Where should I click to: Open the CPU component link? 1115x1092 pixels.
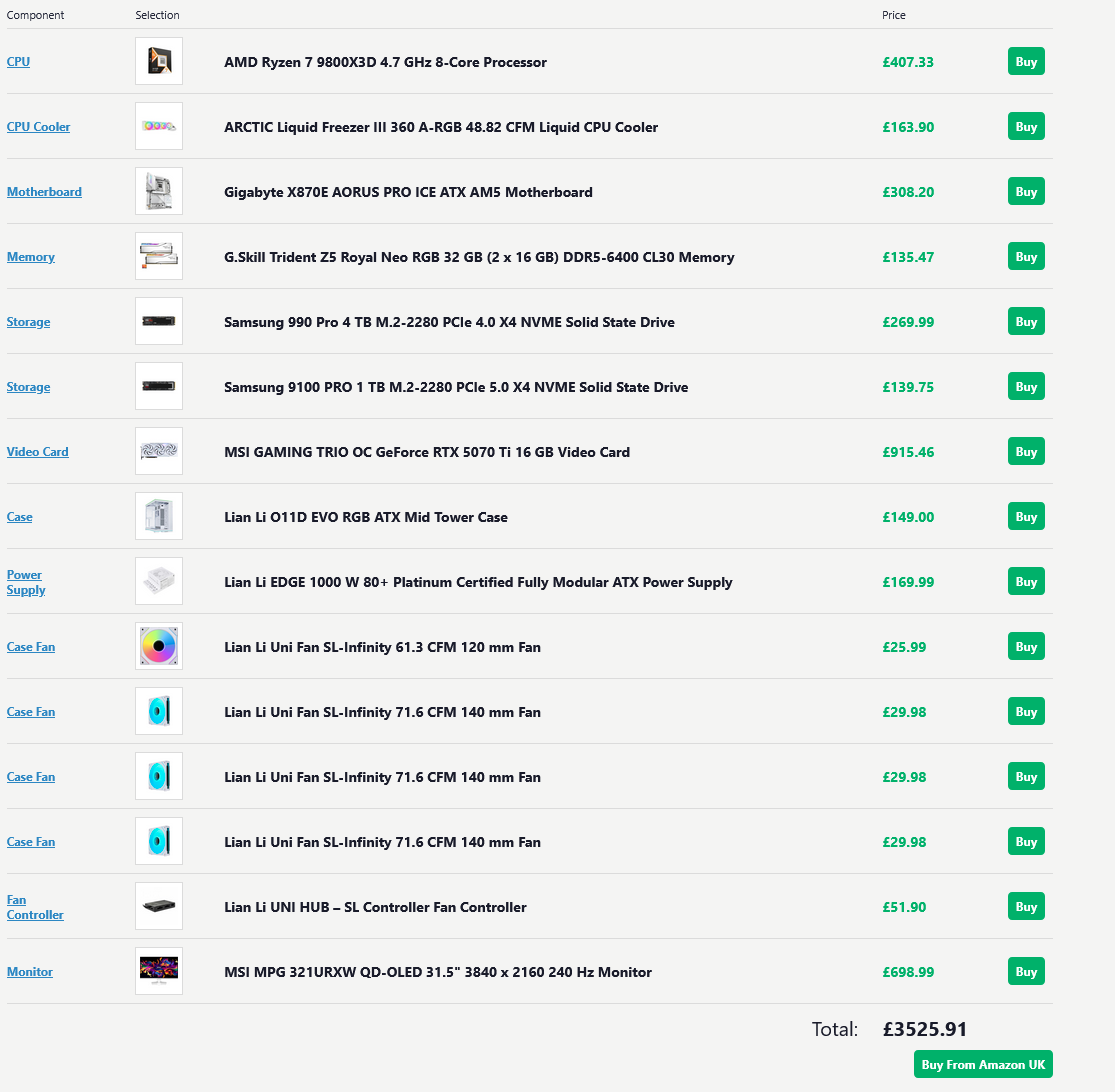(x=18, y=62)
